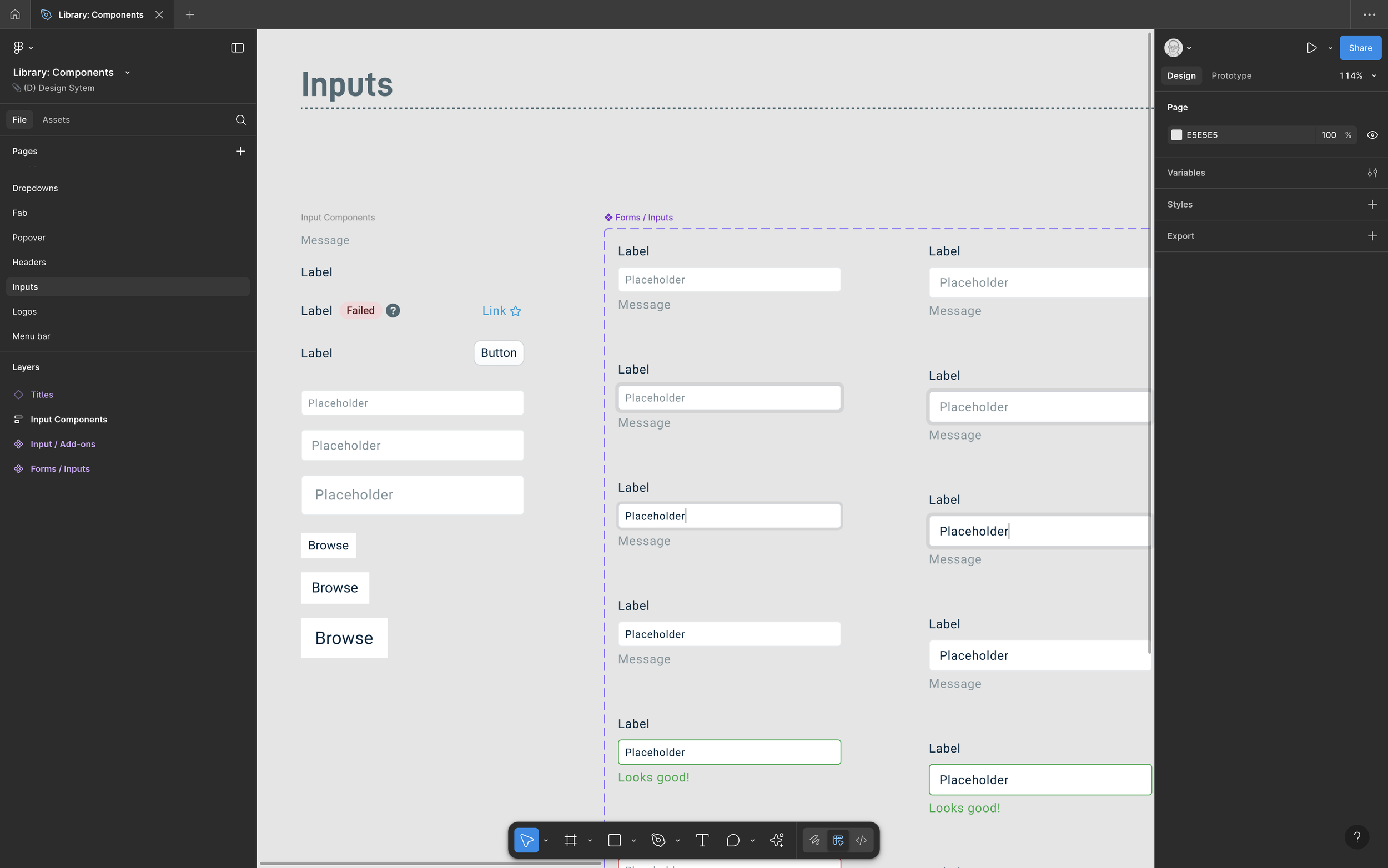Select the Pen tool
Image resolution: width=1388 pixels, height=868 pixels.
click(x=658, y=839)
